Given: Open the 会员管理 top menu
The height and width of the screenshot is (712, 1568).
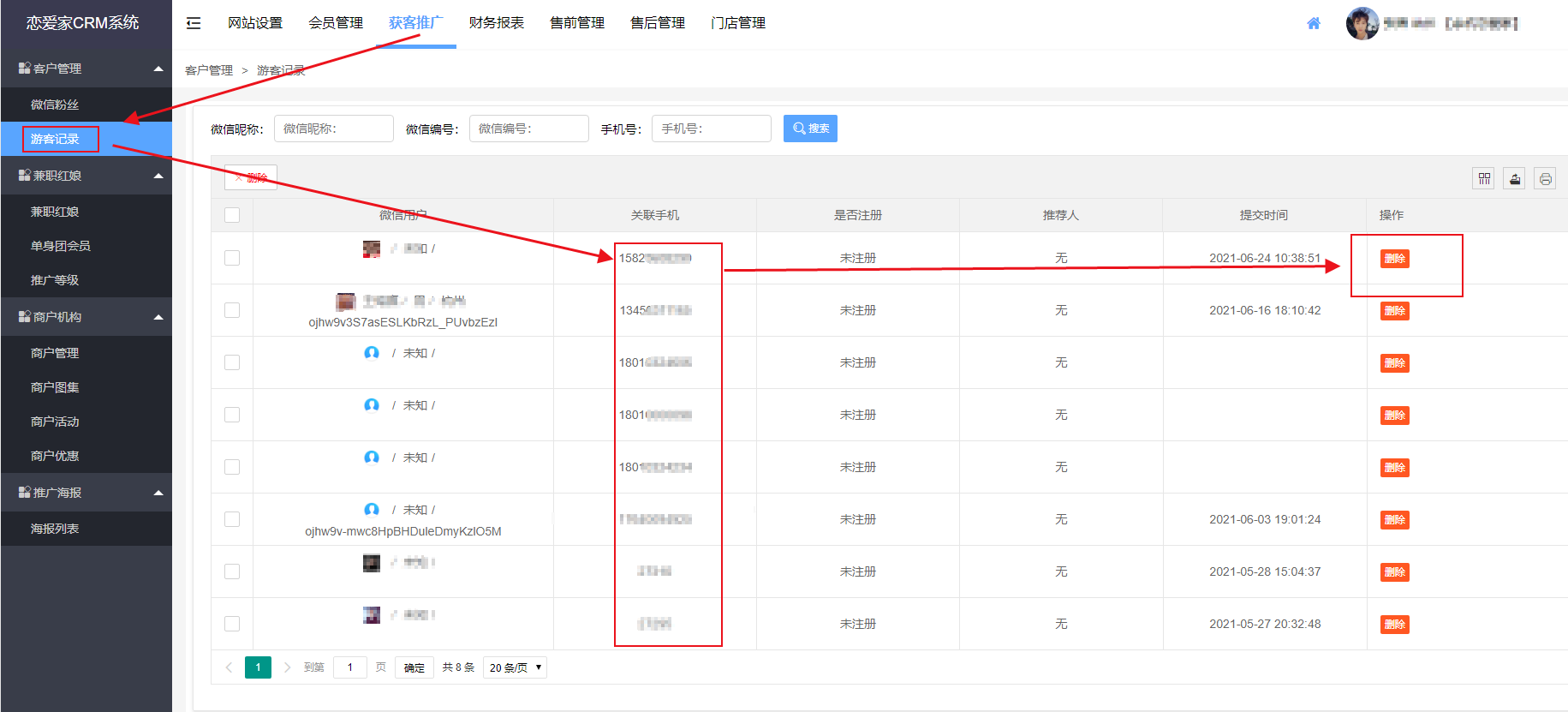Looking at the screenshot, I should [336, 23].
